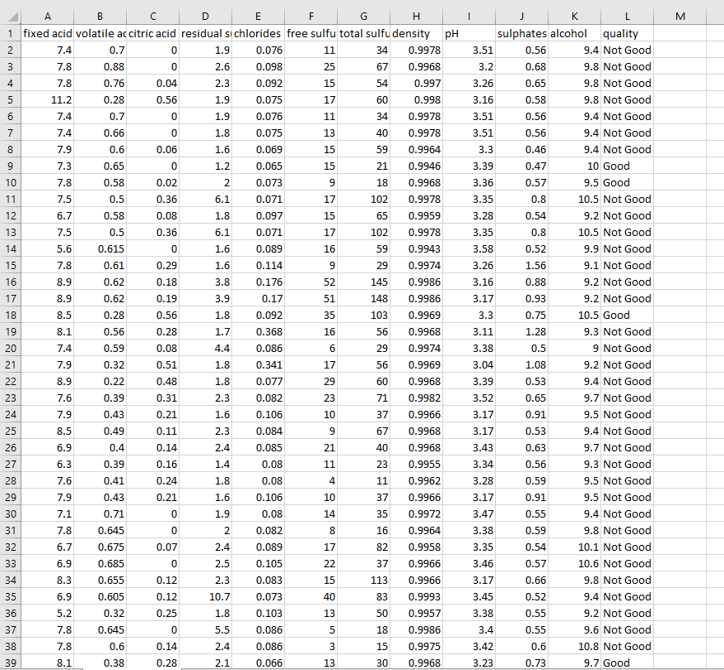This screenshot has height=670, width=724.
Task: Click the 'residual s' header cell
Action: point(205,34)
